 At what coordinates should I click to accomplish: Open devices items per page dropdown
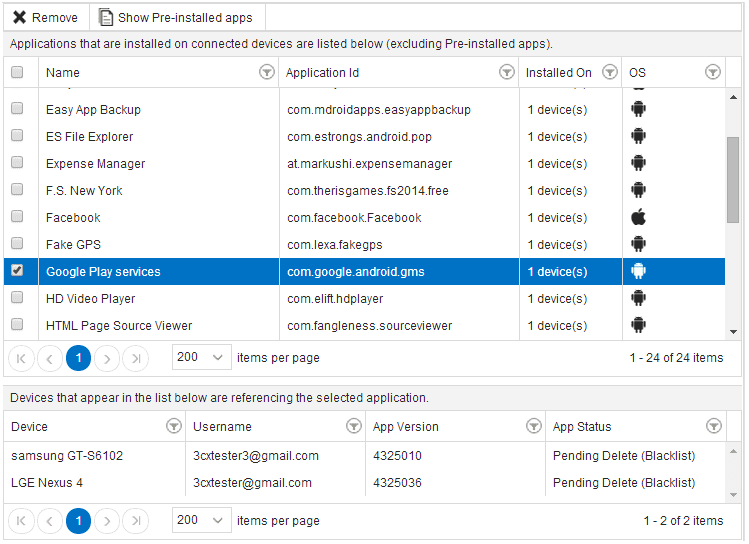[202, 520]
